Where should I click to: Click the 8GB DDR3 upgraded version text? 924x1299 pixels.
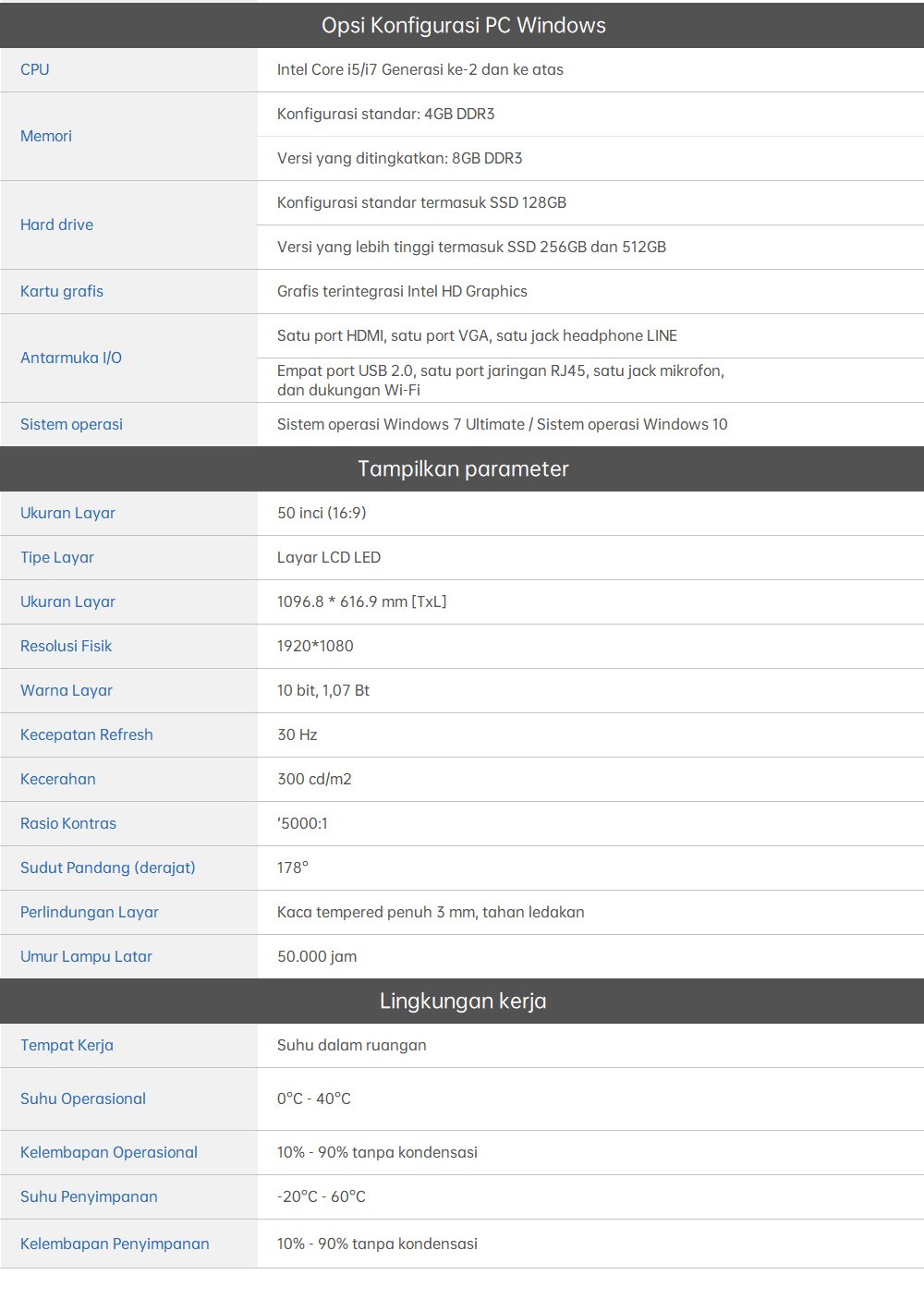pyautogui.click(x=399, y=158)
